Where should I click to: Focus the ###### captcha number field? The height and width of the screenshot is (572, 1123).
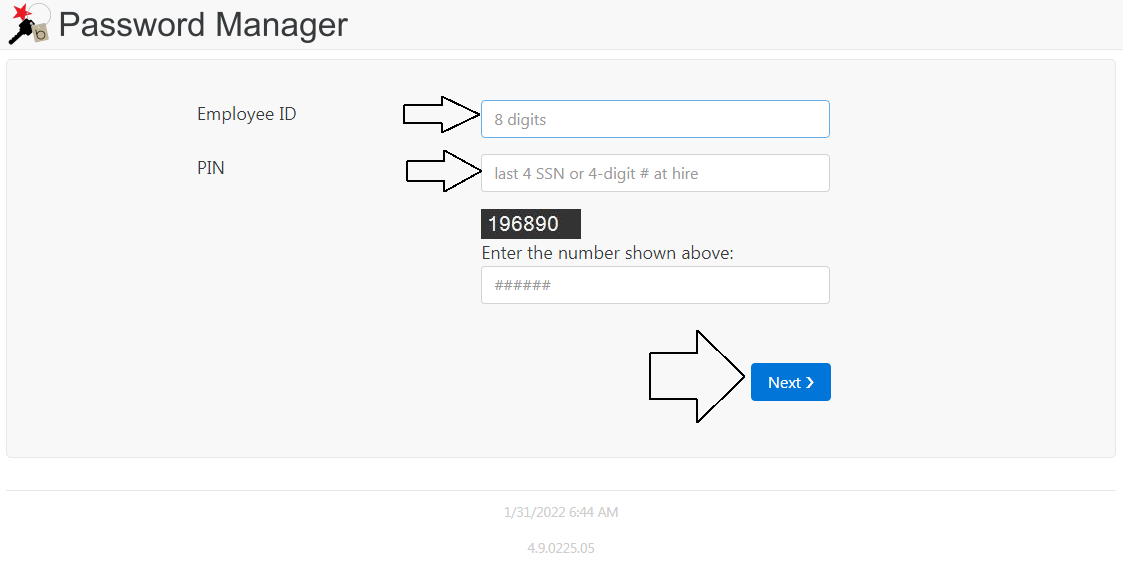pos(655,285)
